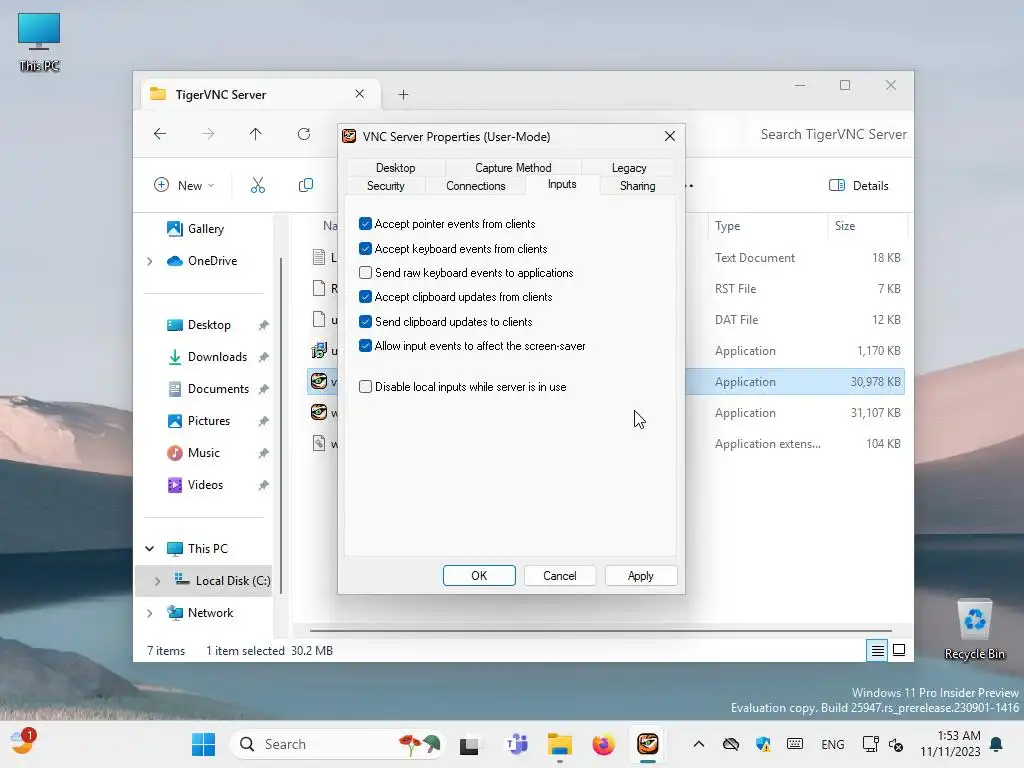This screenshot has height=768, width=1024.
Task: Show hidden system tray icons
Action: (x=698, y=744)
